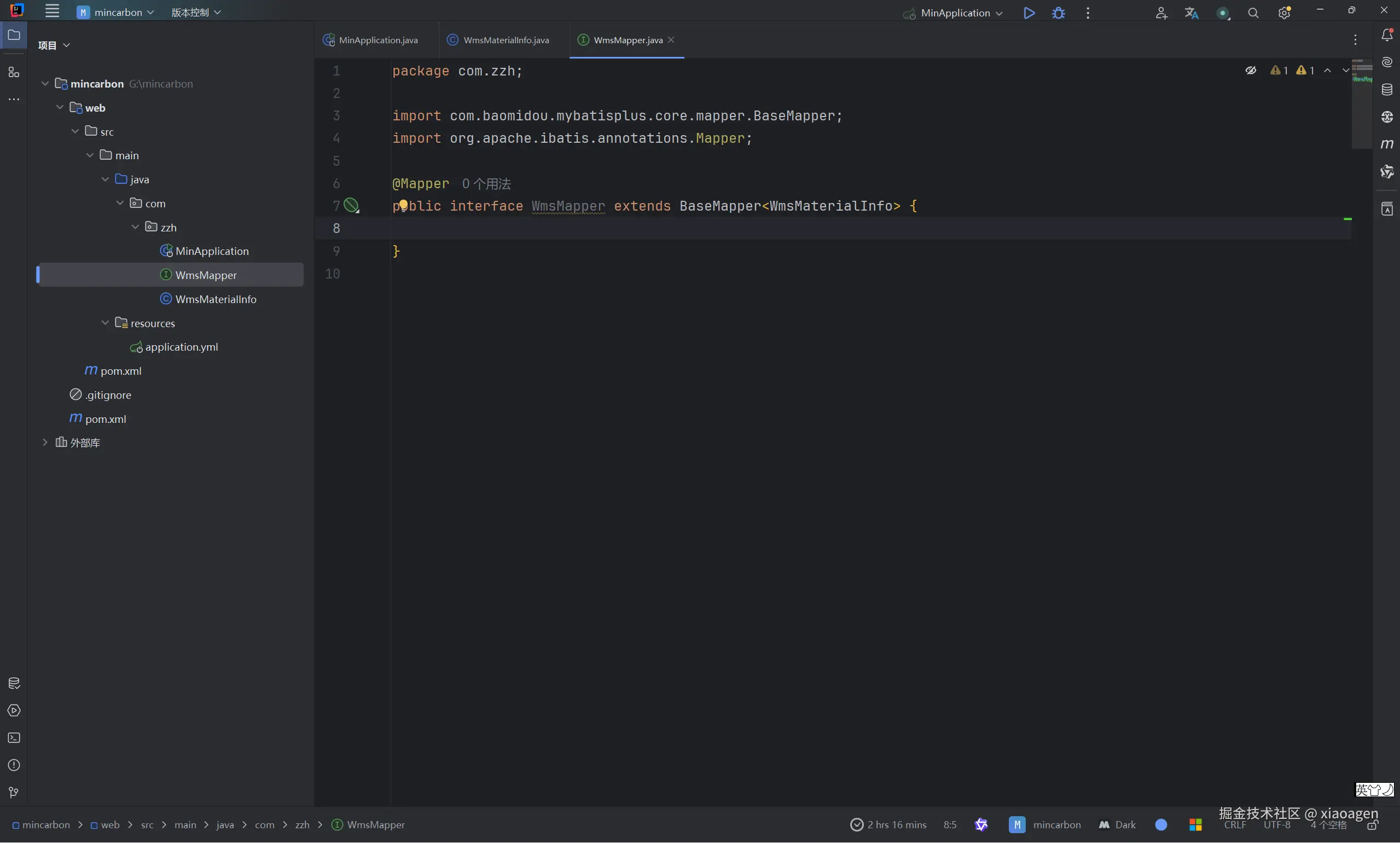Viewport: 1400px width, 843px height.
Task: Collapse the resources folder
Action: click(x=105, y=323)
